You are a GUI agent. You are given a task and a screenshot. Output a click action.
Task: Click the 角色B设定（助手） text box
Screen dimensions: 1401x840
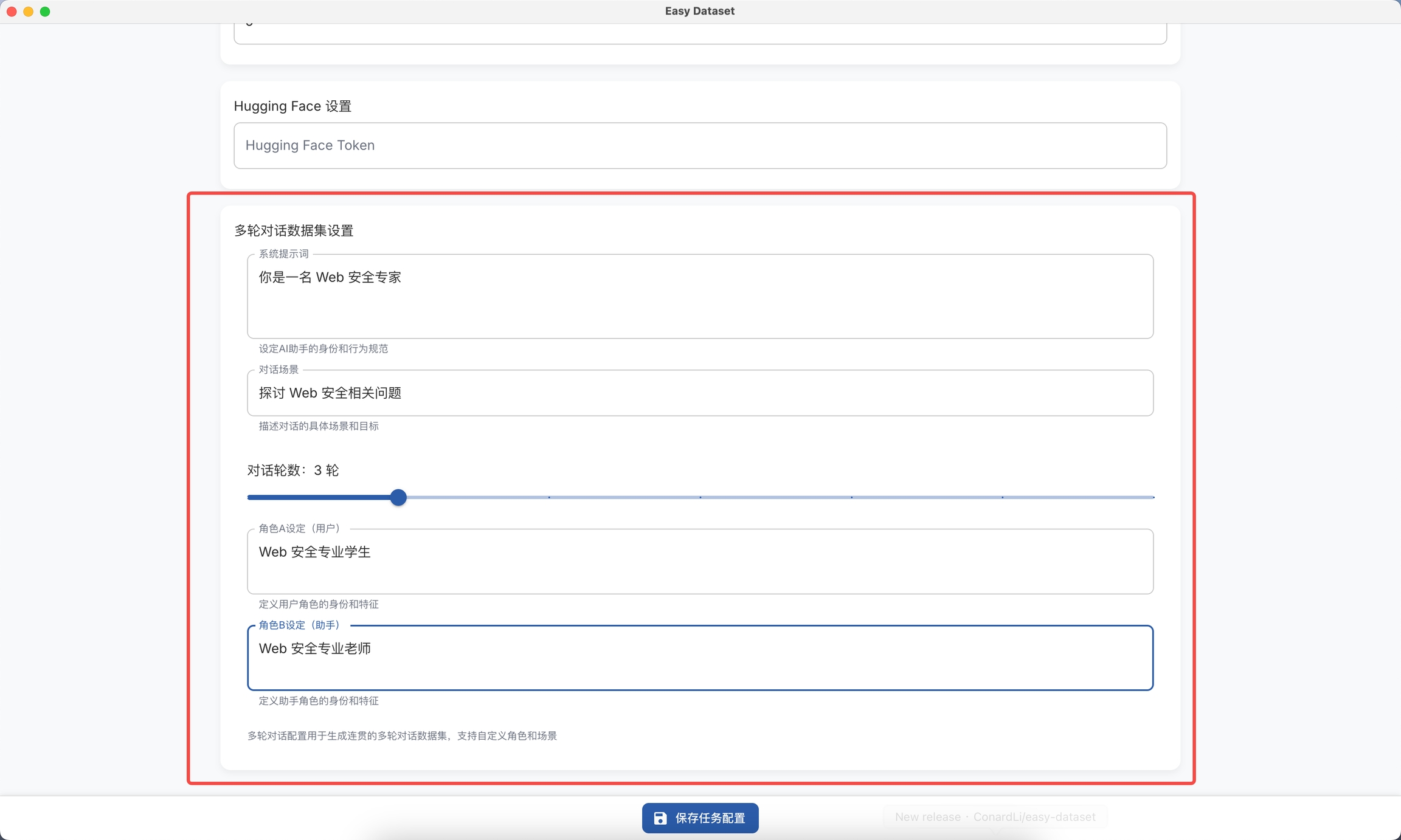[699, 658]
